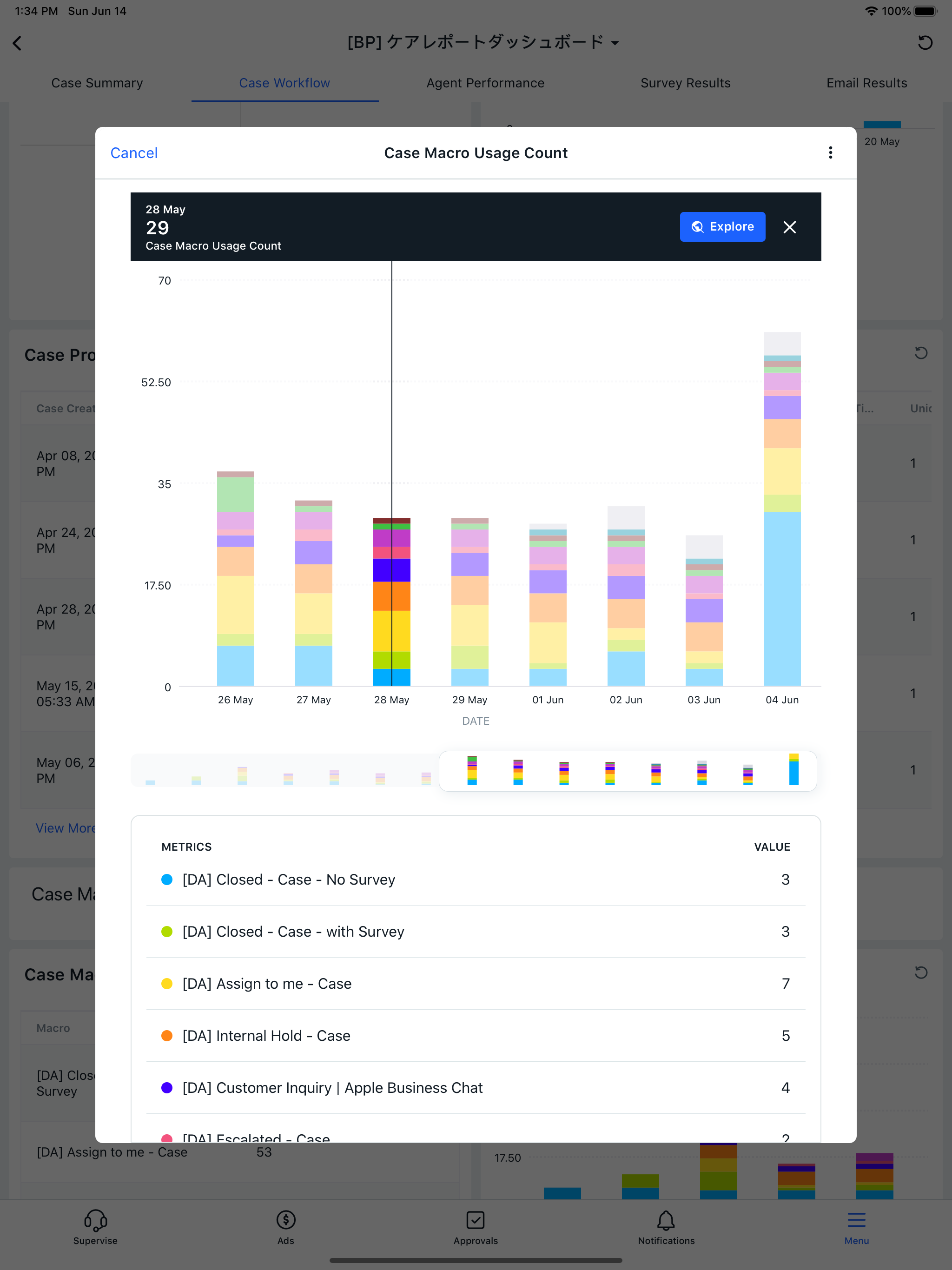Open the Notifications bell icon

click(x=666, y=1221)
